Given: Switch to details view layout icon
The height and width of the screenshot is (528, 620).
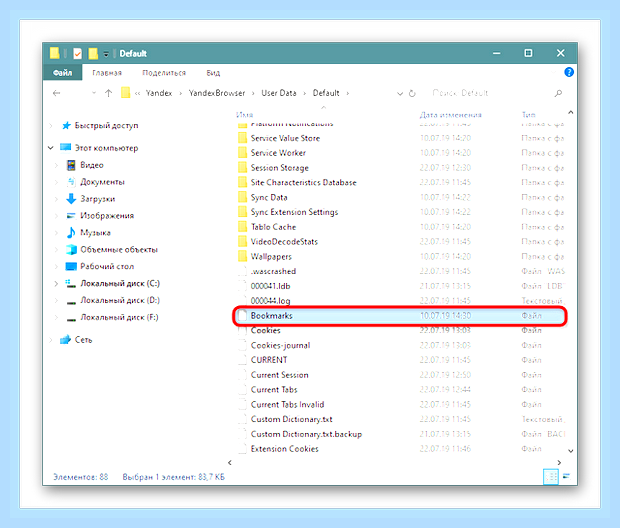Looking at the screenshot, I should [550, 477].
